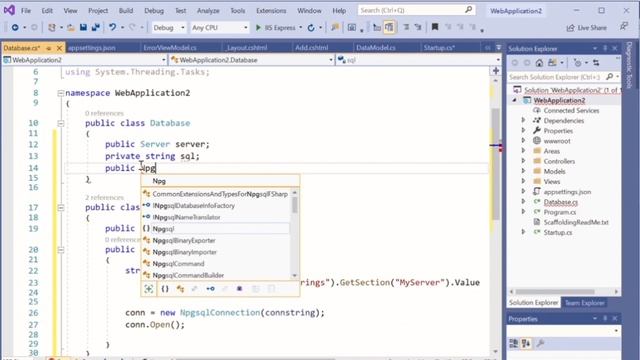Click the navigate backward circle icon
Image resolution: width=640 pixels, height=360 pixels.
click(x=15, y=27)
